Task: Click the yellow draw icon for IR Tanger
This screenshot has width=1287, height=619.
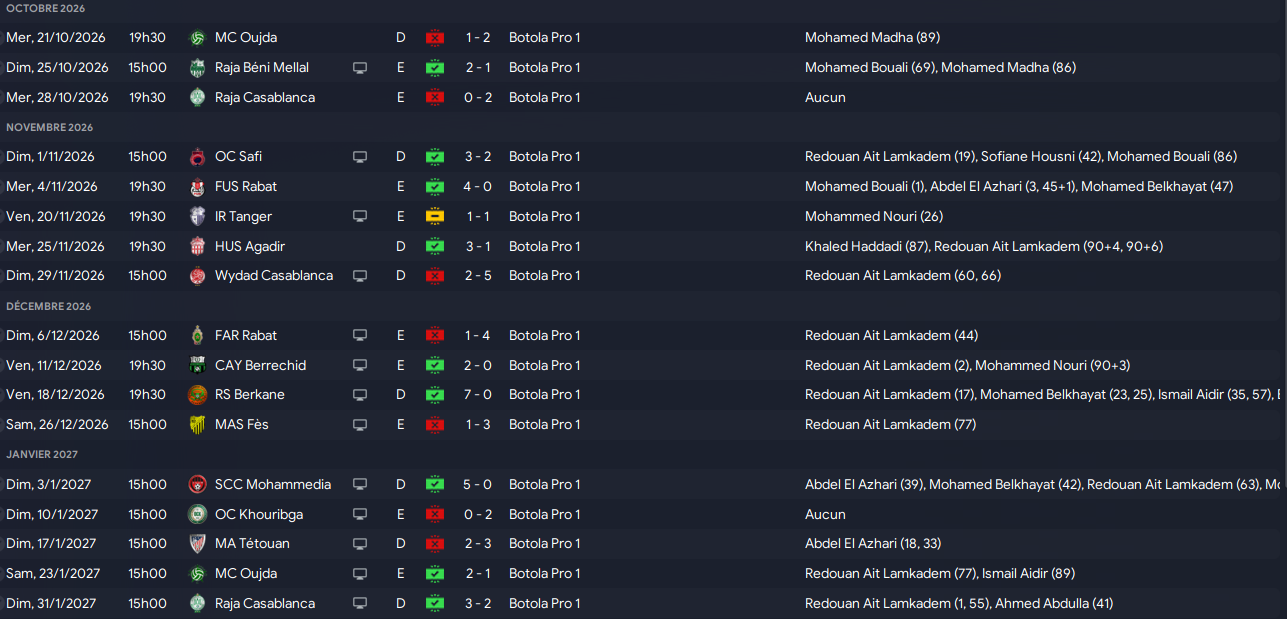Action: pos(434,217)
